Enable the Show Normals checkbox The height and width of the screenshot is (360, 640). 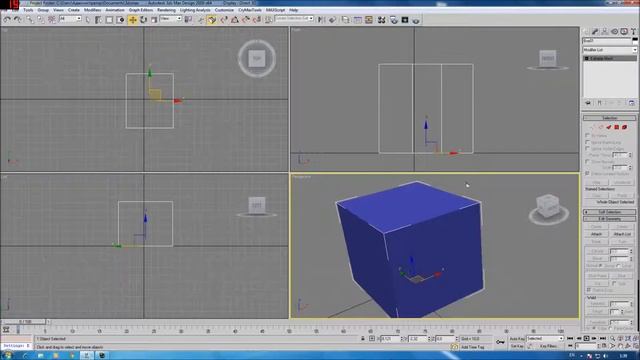click(587, 162)
